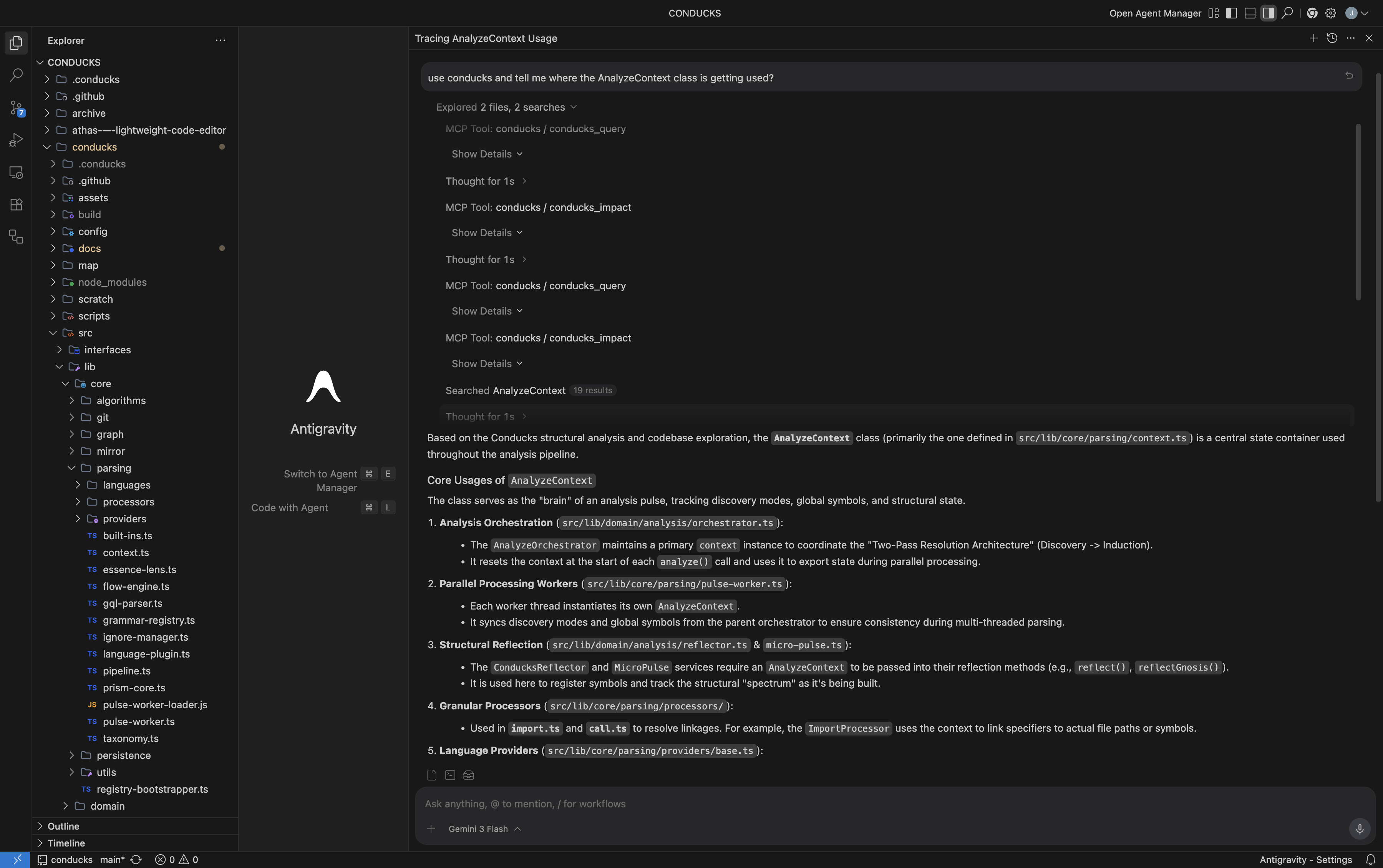Open 'Searched AnalyzeContext 19 results' entry
This screenshot has width=1383, height=868.
click(x=531, y=390)
